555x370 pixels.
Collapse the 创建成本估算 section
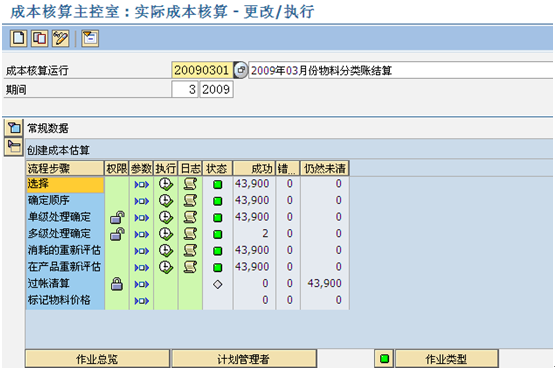14,147
